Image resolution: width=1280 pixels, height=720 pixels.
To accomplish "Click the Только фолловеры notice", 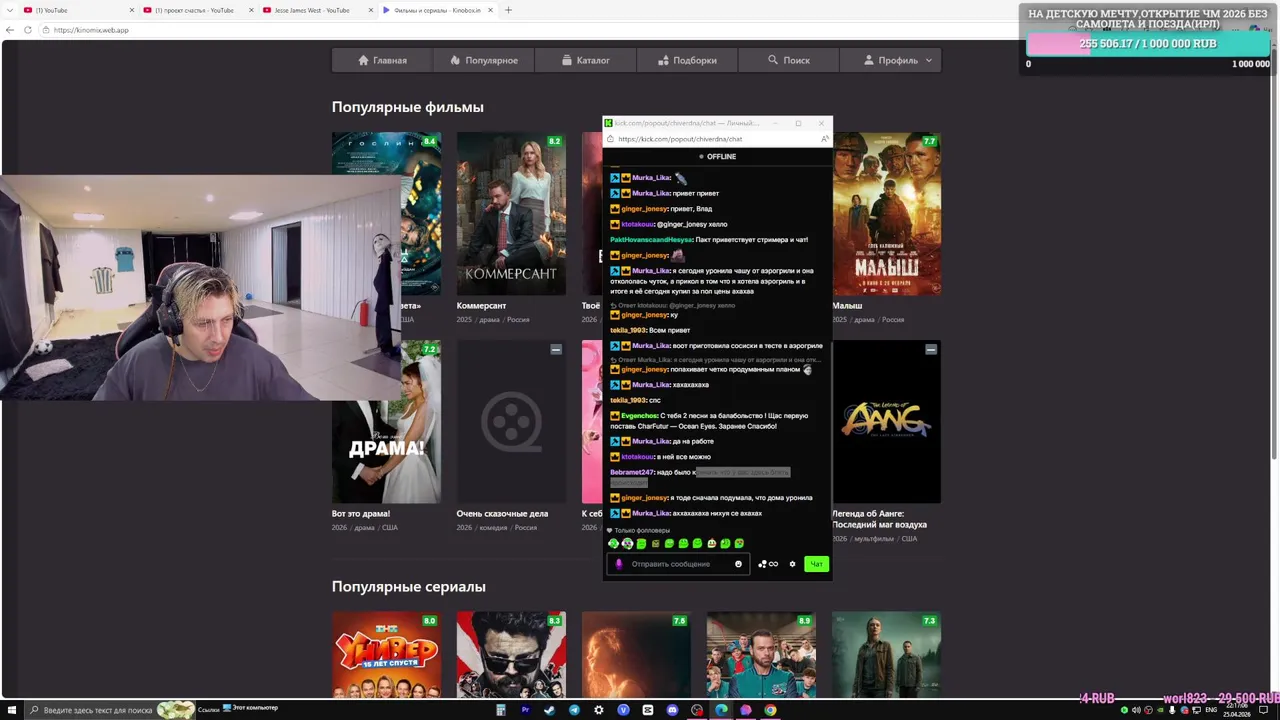I will (x=641, y=530).
